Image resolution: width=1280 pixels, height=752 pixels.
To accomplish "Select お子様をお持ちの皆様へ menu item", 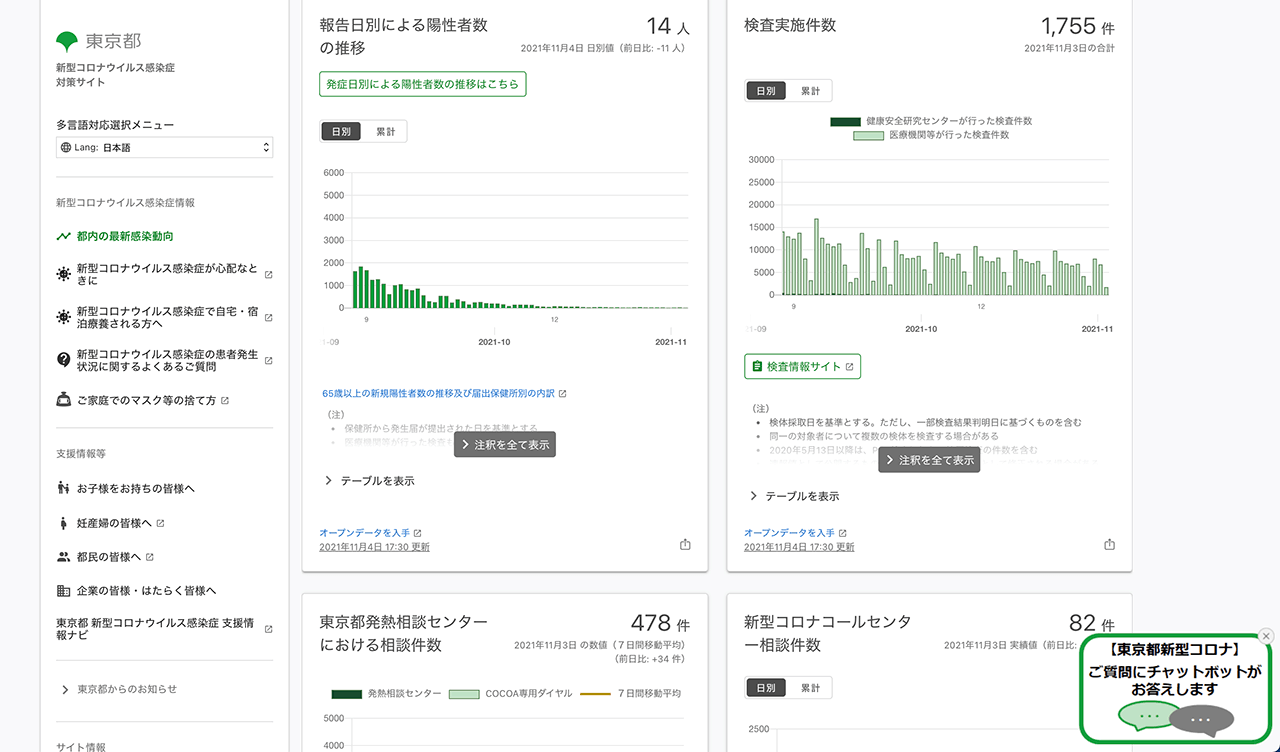I will click(x=135, y=489).
